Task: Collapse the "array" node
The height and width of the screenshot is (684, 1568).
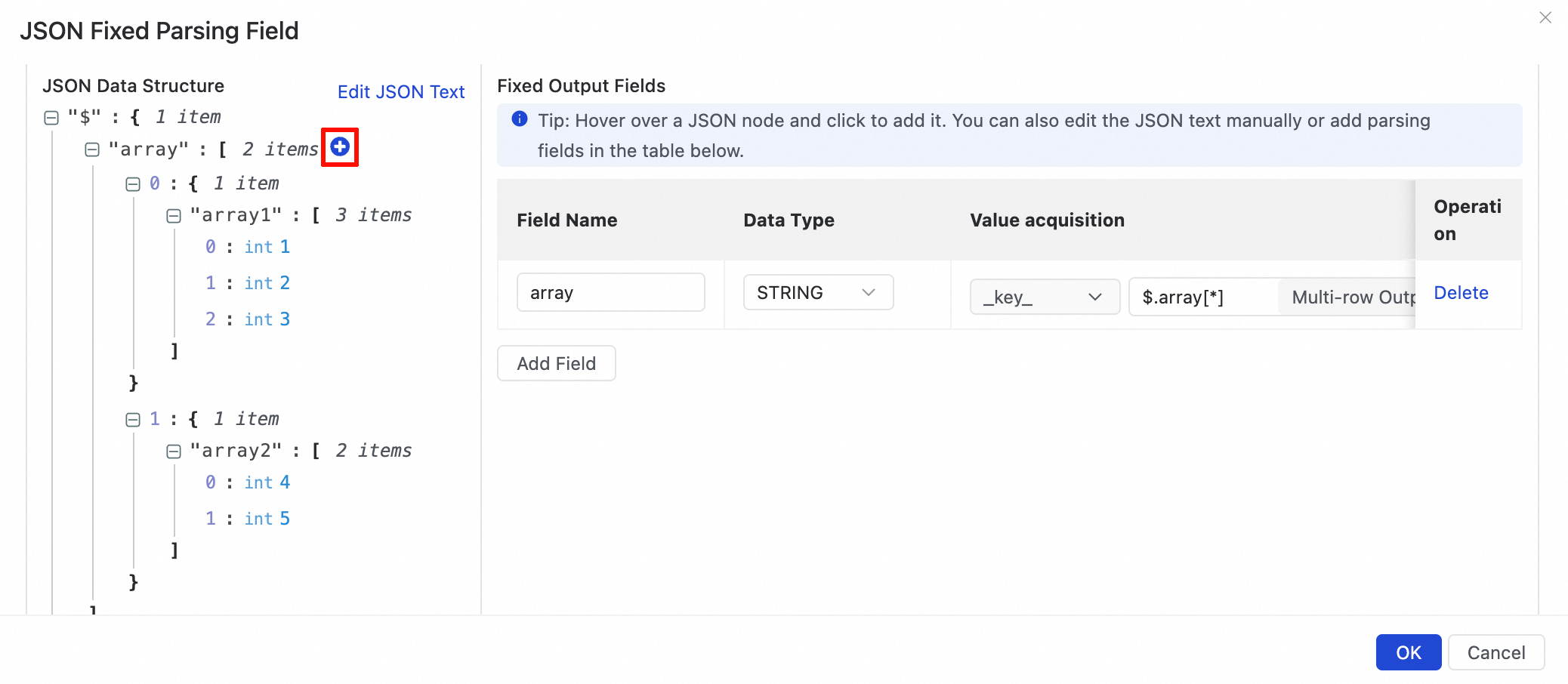Action: [92, 149]
